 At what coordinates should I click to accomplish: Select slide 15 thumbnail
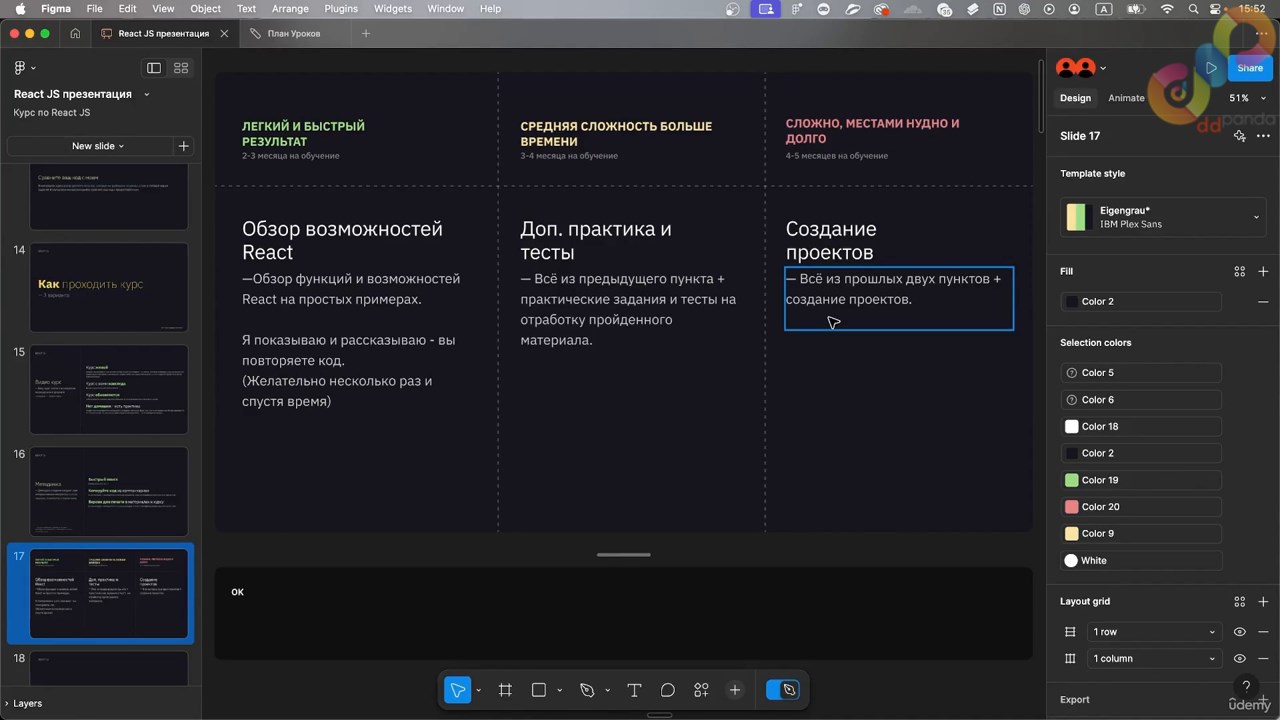point(109,389)
